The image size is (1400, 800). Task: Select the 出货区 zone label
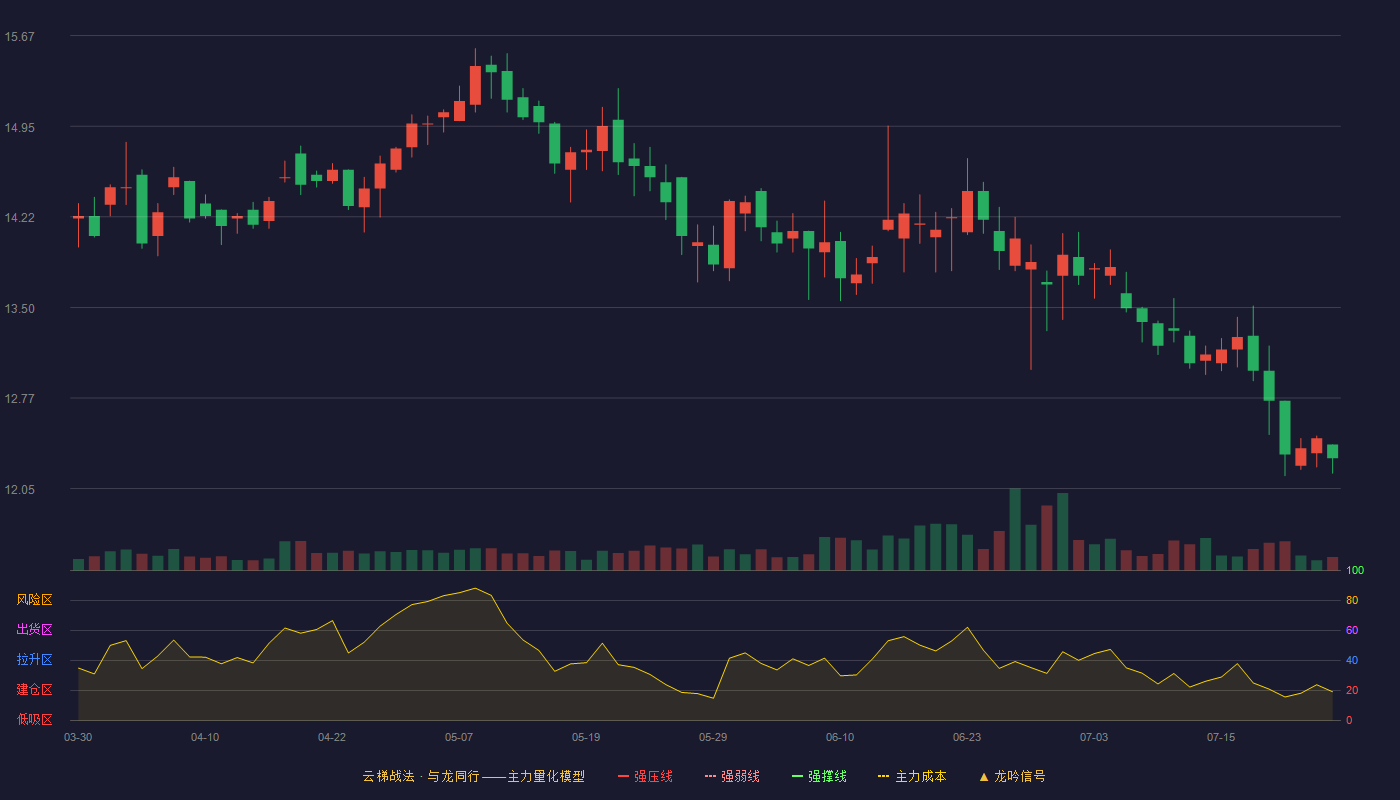click(x=34, y=630)
